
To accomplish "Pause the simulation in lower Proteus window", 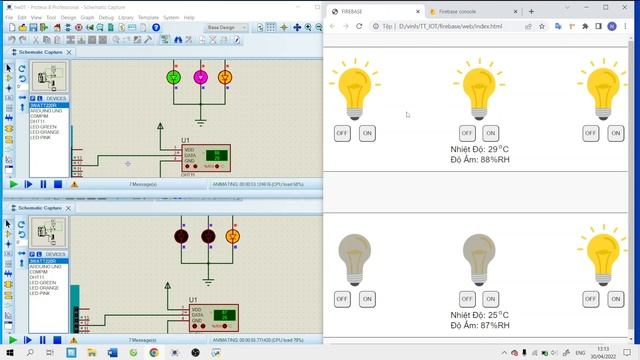I will click(x=42, y=340).
